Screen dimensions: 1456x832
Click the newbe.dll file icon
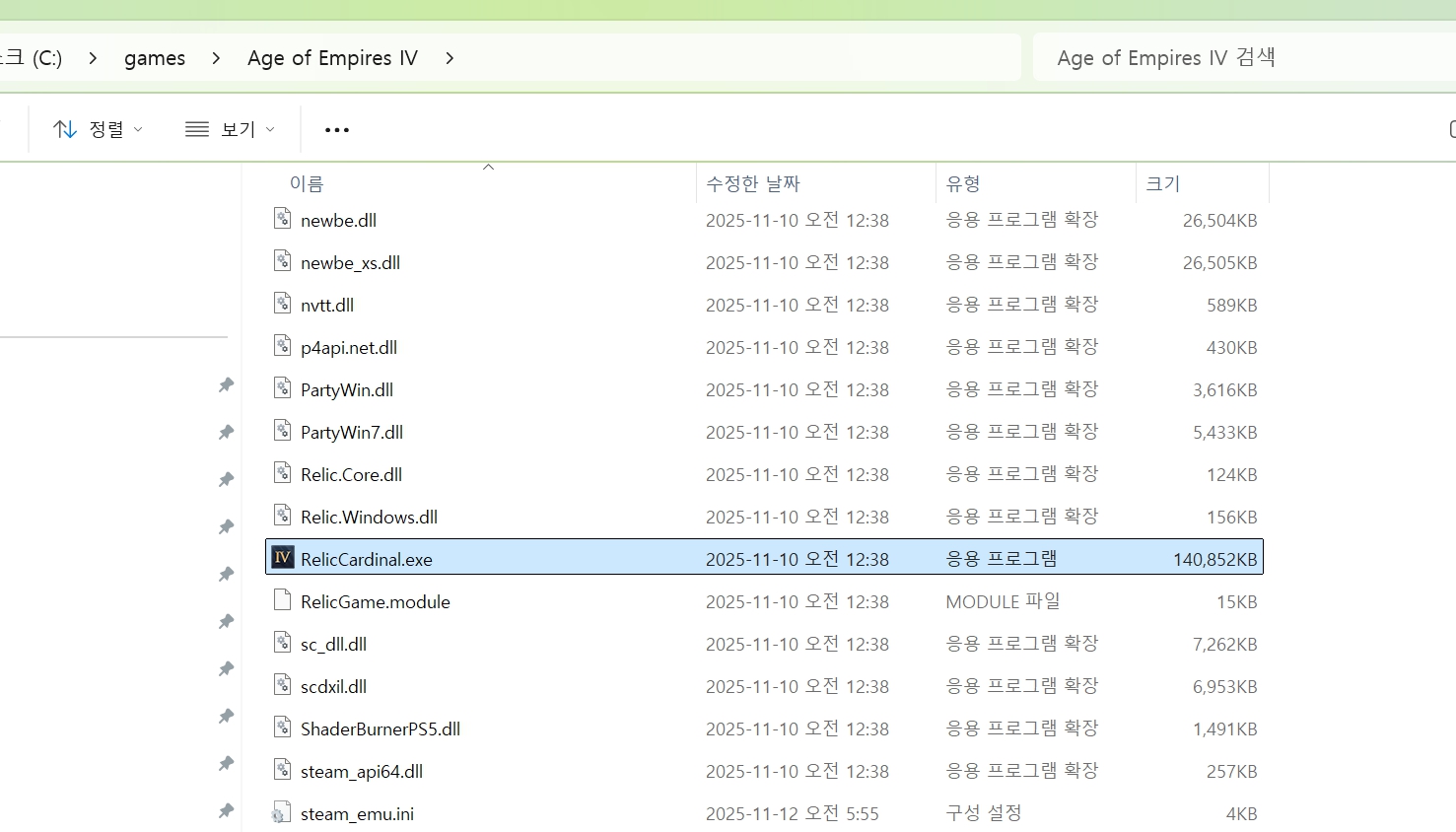point(282,219)
